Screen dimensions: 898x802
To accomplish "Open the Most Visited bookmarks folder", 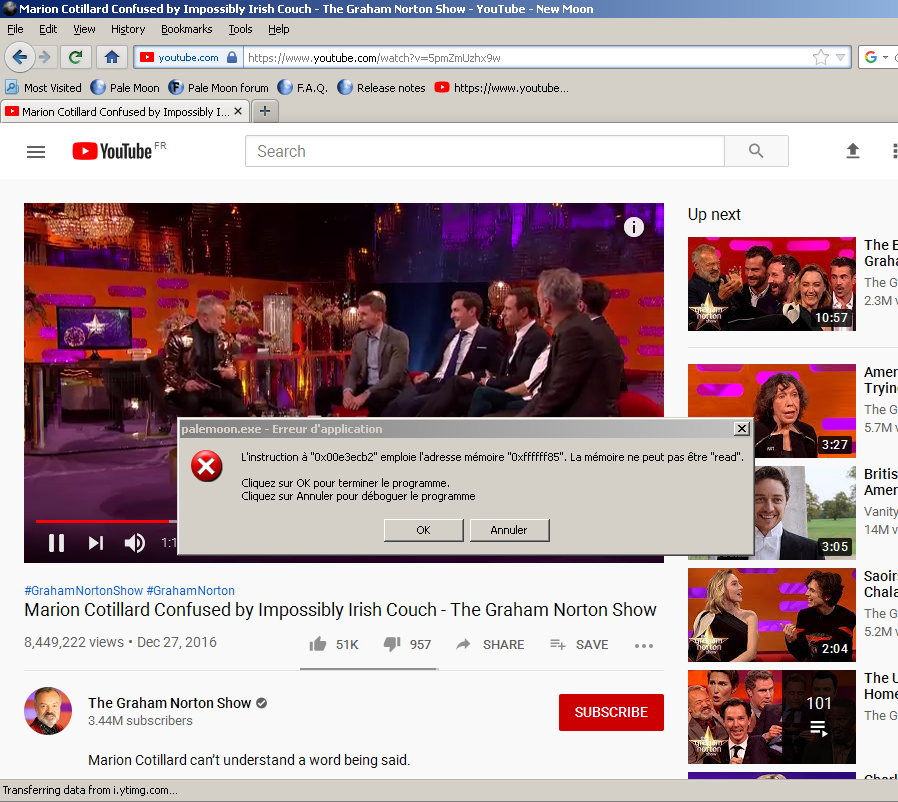I will pos(44,88).
